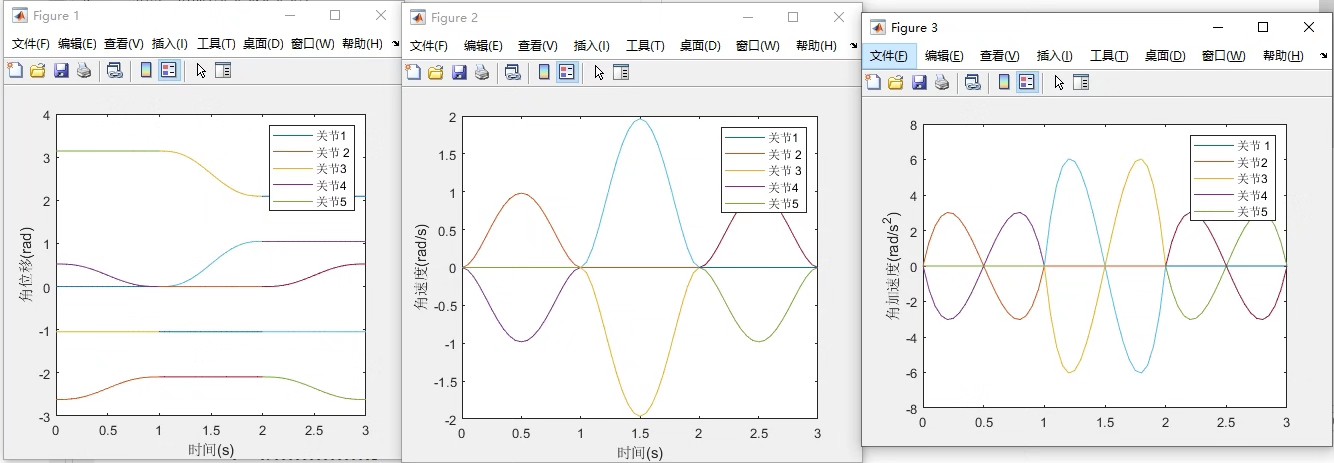The height and width of the screenshot is (463, 1334).
Task: Toggle Insert Legend in Figure 3
Action: pos(1026,82)
